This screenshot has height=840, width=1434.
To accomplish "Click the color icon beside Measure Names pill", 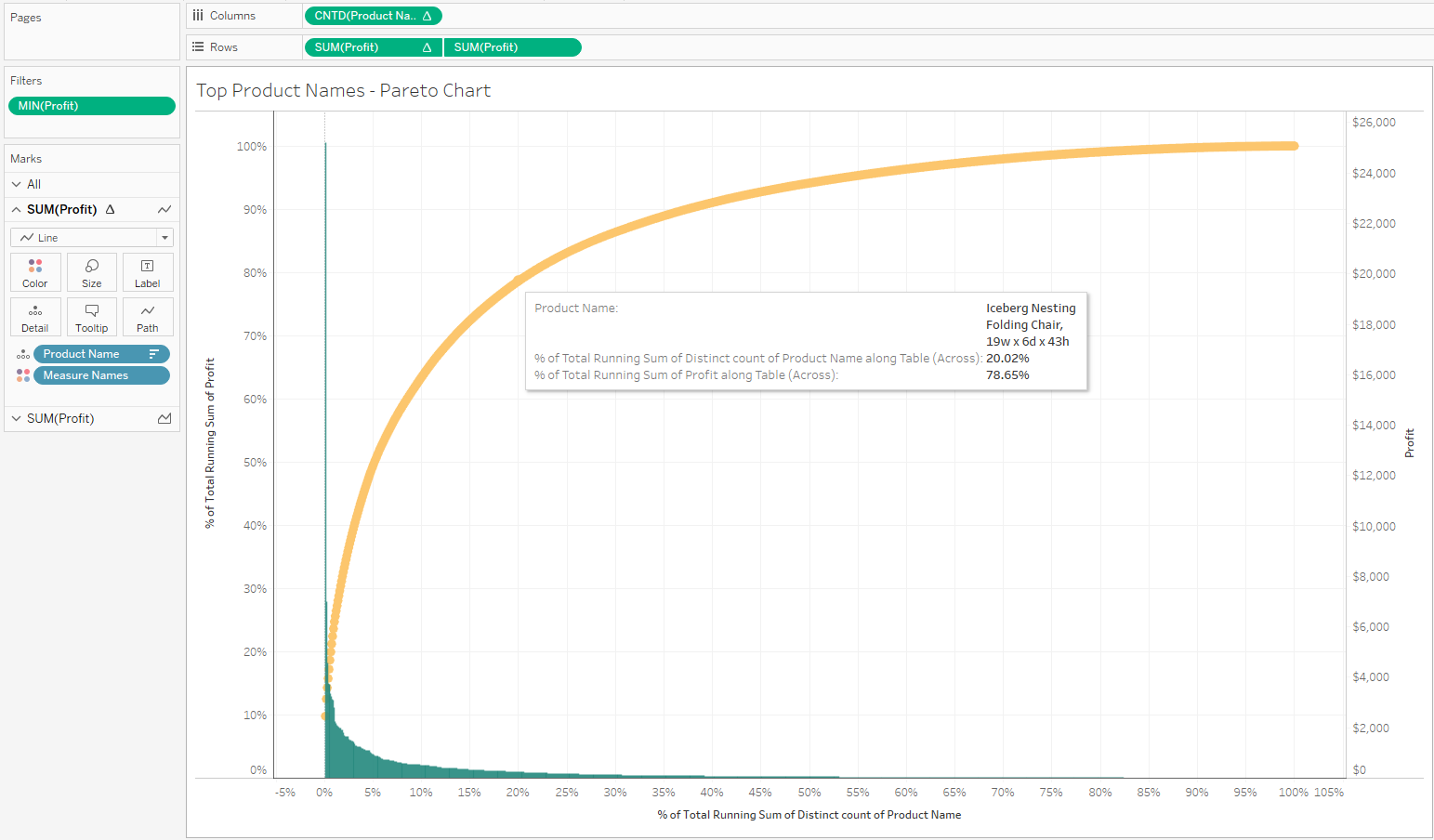I will pos(23,375).
